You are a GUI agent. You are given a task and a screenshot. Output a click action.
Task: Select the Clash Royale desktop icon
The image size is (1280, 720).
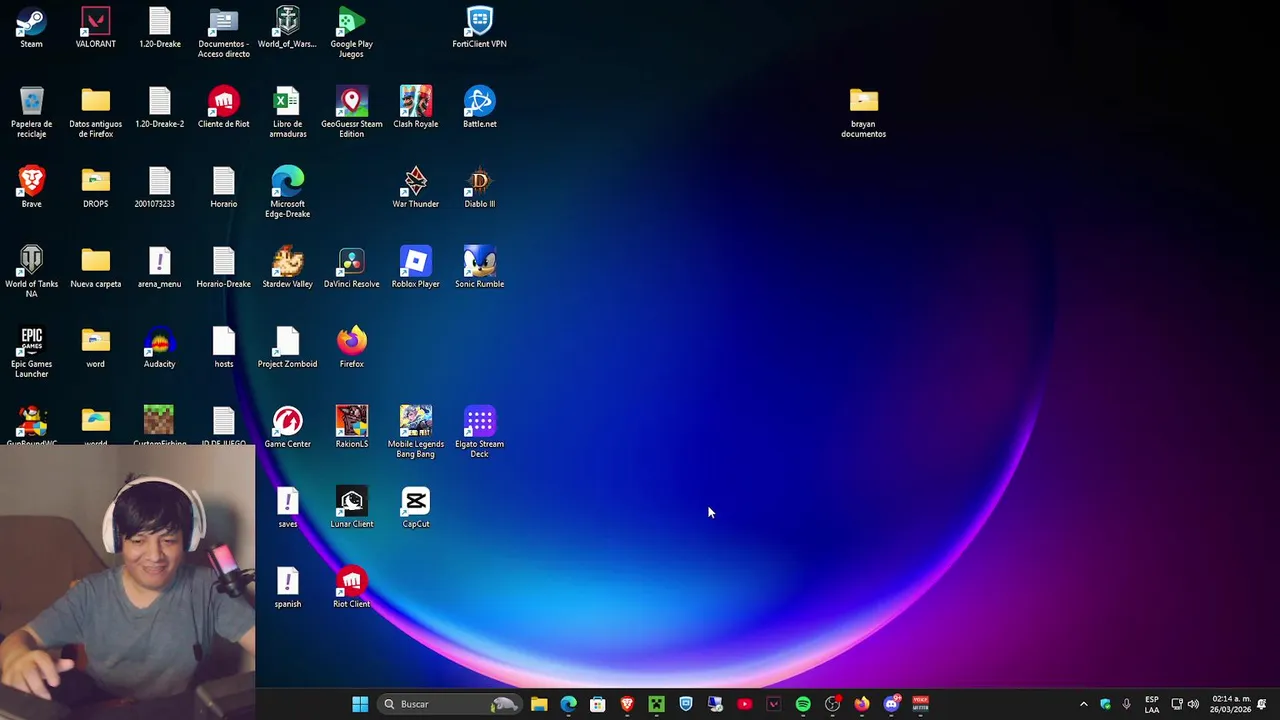click(x=415, y=107)
